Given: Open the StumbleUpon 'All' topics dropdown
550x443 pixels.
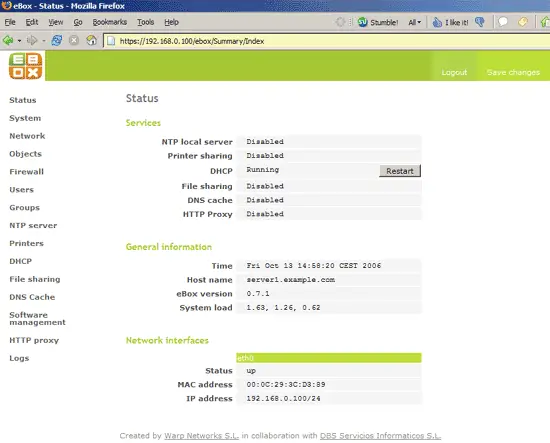Looking at the screenshot, I should 414,22.
